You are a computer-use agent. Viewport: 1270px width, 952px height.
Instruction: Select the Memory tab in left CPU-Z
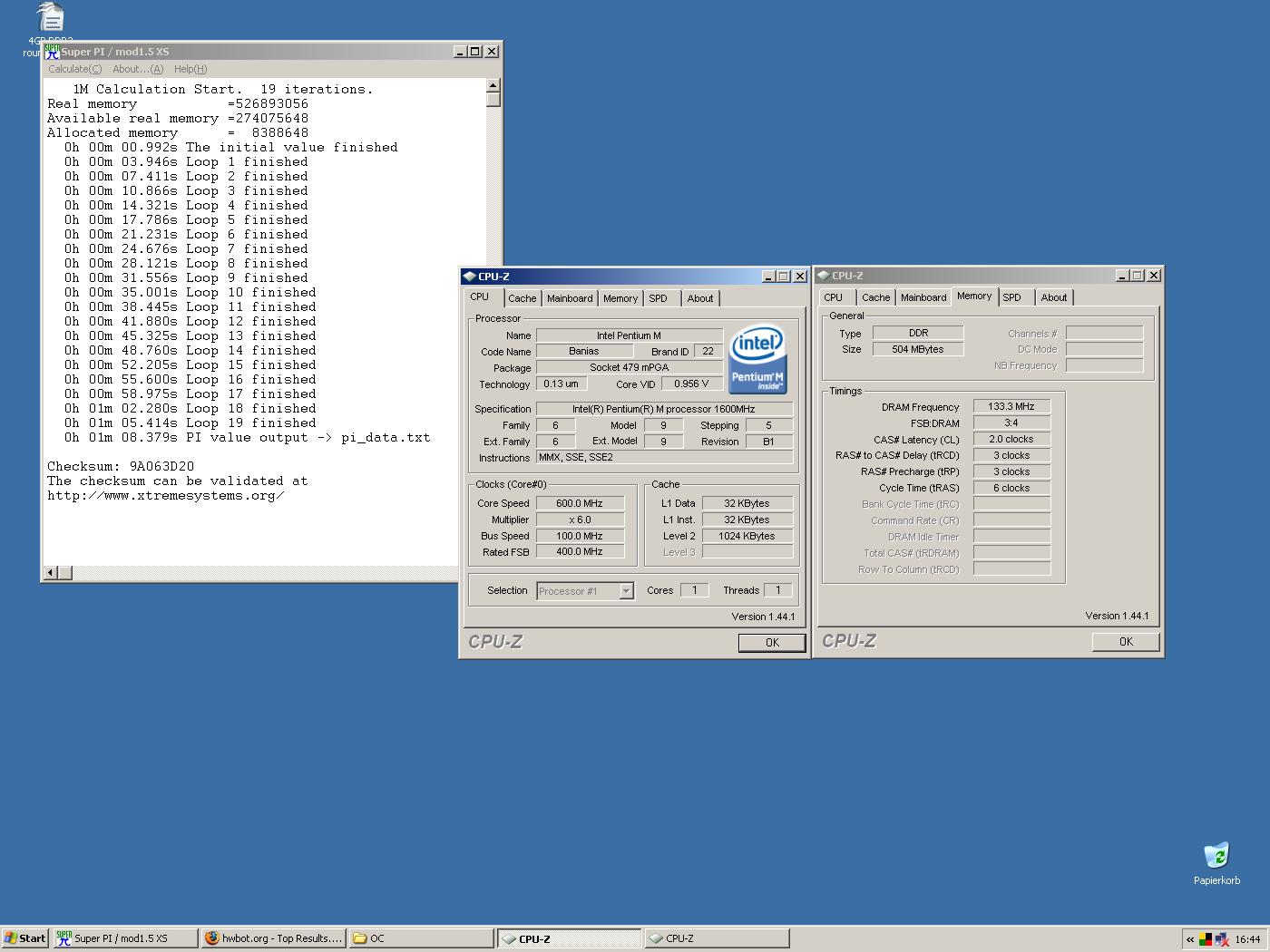pyautogui.click(x=620, y=298)
